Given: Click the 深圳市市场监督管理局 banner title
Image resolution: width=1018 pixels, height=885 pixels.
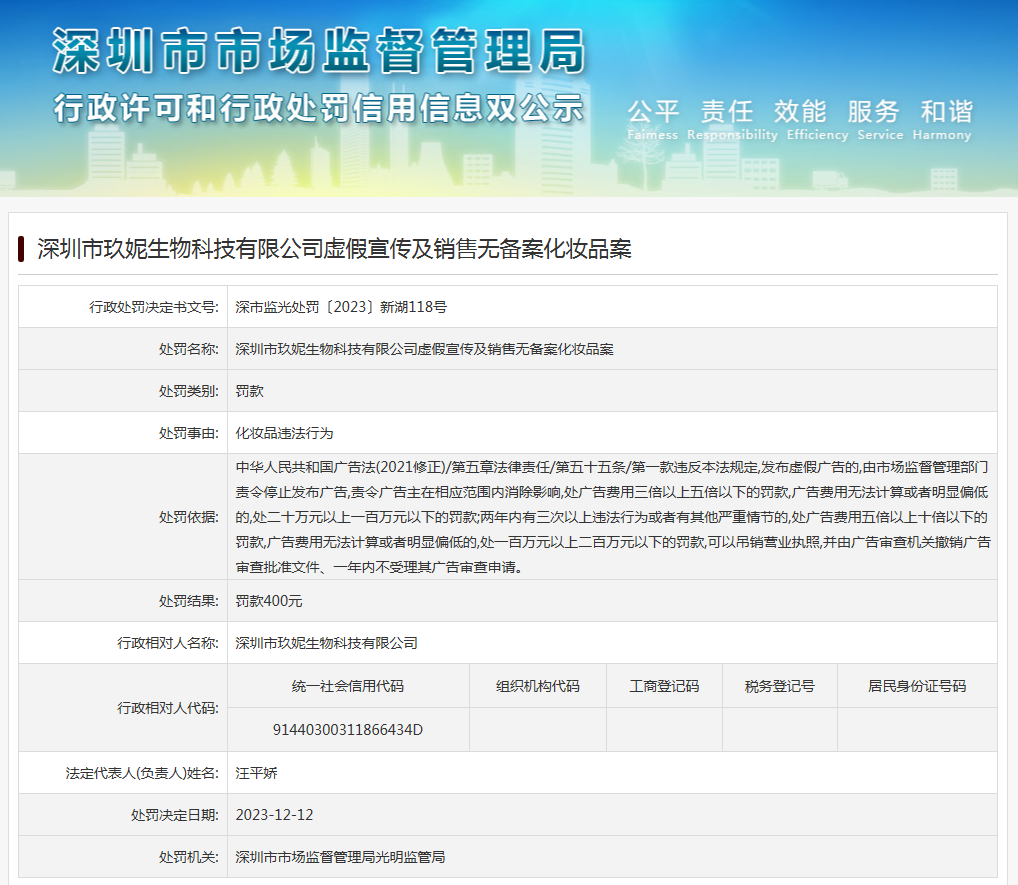Looking at the screenshot, I should click(318, 50).
